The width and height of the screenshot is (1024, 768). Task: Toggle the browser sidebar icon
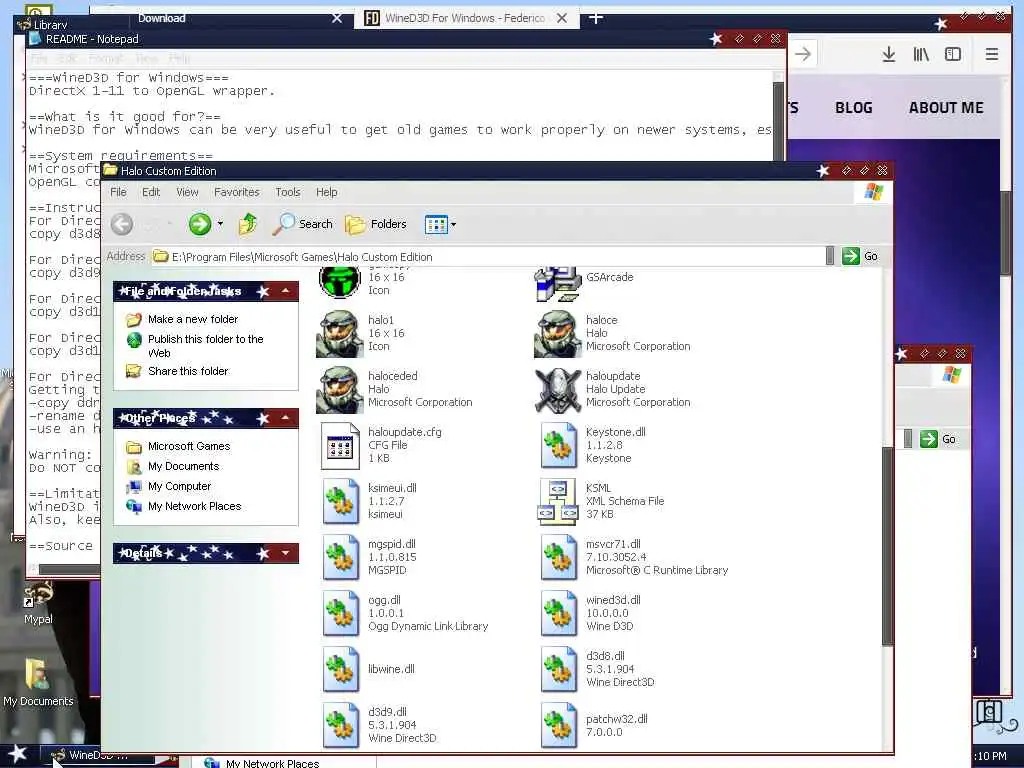tap(953, 54)
